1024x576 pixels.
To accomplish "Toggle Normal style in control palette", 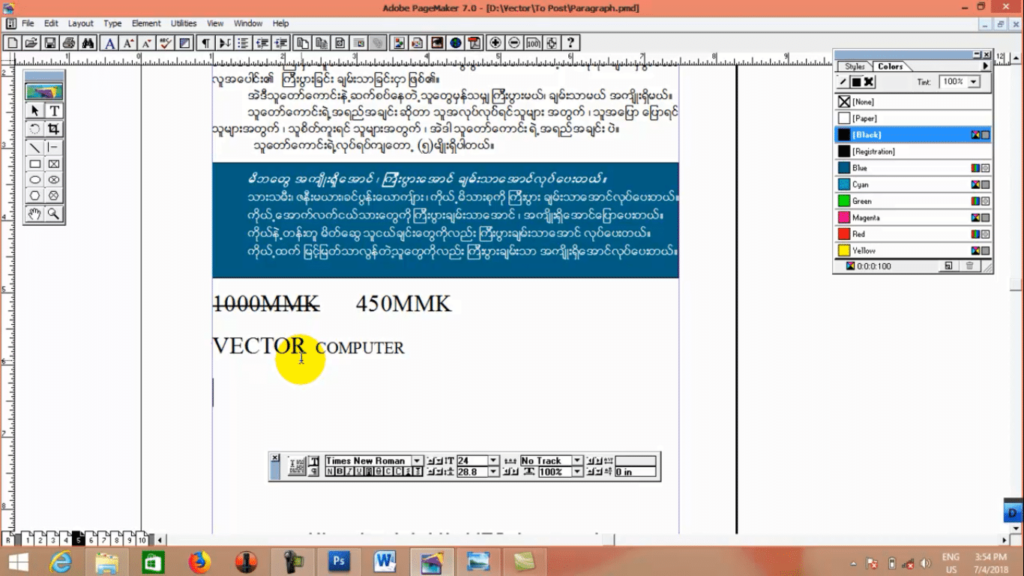I will (x=330, y=472).
